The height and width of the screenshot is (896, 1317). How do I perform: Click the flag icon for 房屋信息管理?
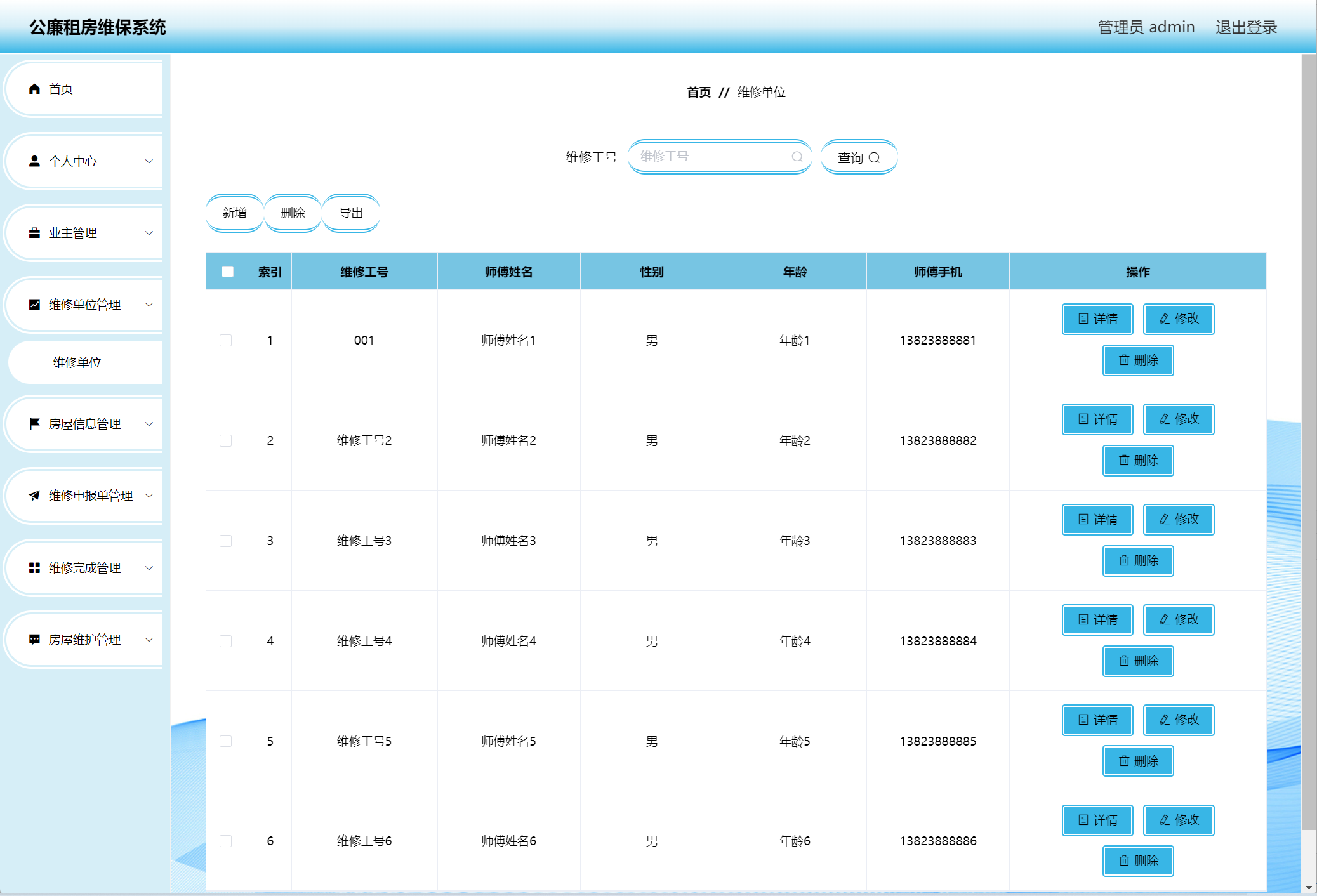pos(35,423)
